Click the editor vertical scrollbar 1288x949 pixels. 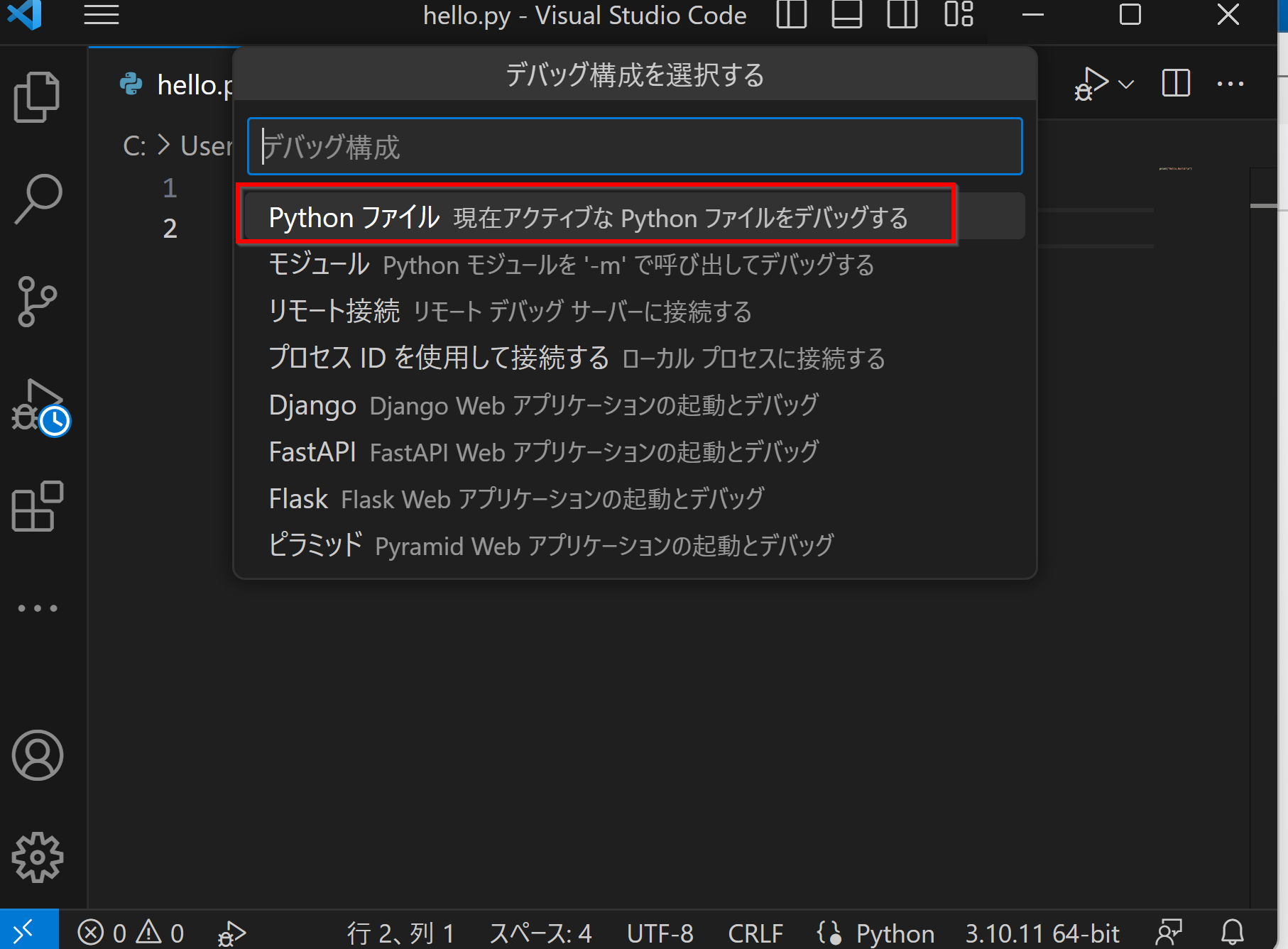[1264, 538]
